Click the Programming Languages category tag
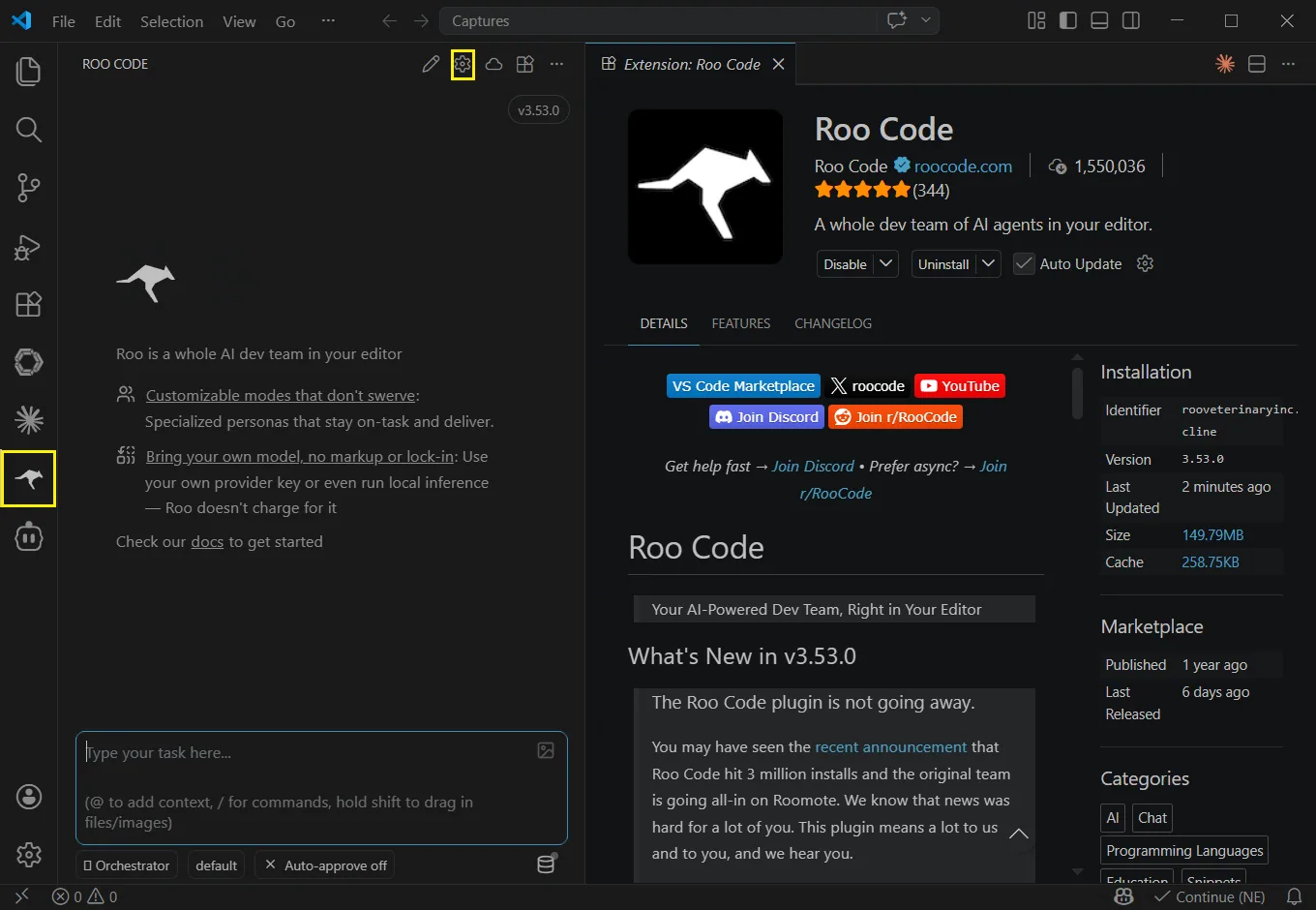The image size is (1316, 910). point(1184,851)
